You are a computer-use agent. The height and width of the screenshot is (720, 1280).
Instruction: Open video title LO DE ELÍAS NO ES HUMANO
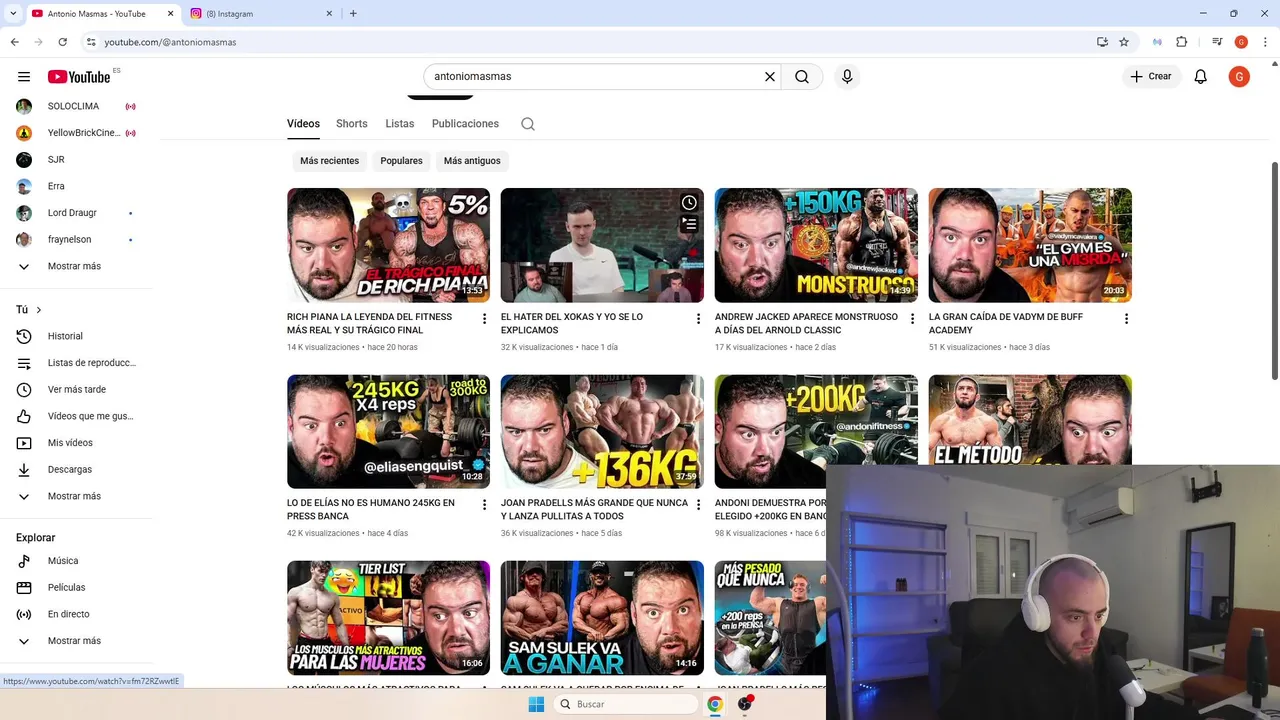point(371,510)
